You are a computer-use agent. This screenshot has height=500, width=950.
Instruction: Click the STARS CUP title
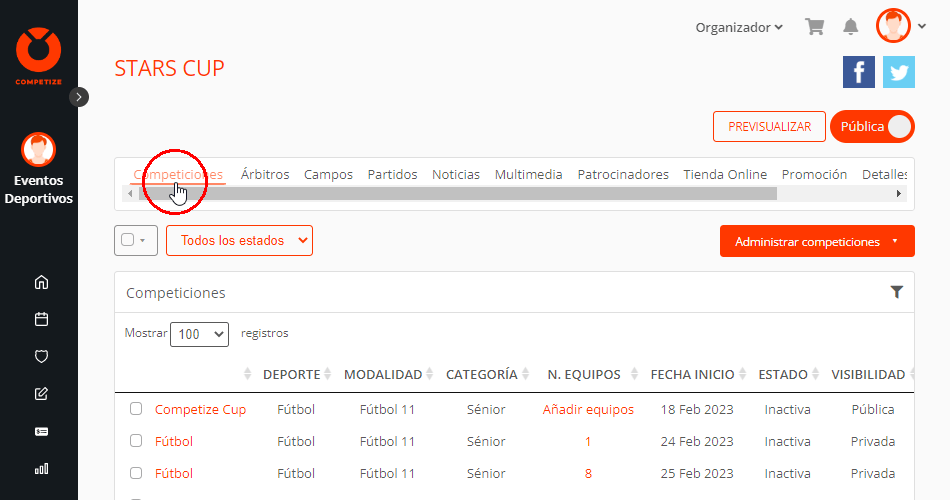point(170,68)
